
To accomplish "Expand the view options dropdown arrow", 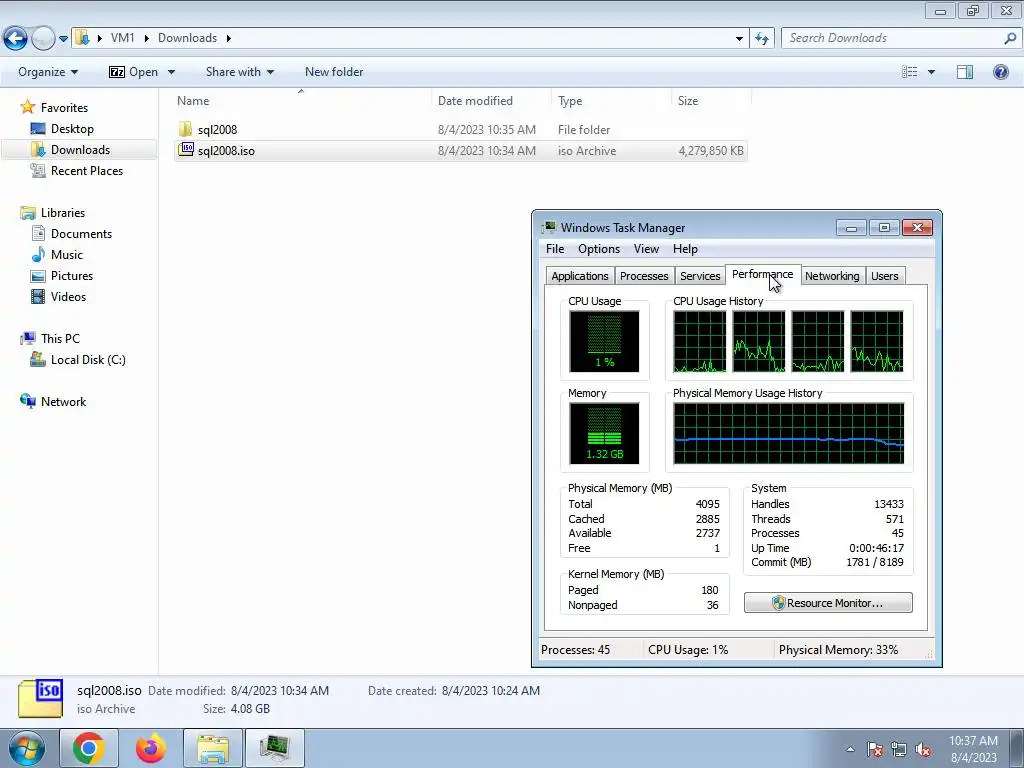I will pyautogui.click(x=931, y=72).
